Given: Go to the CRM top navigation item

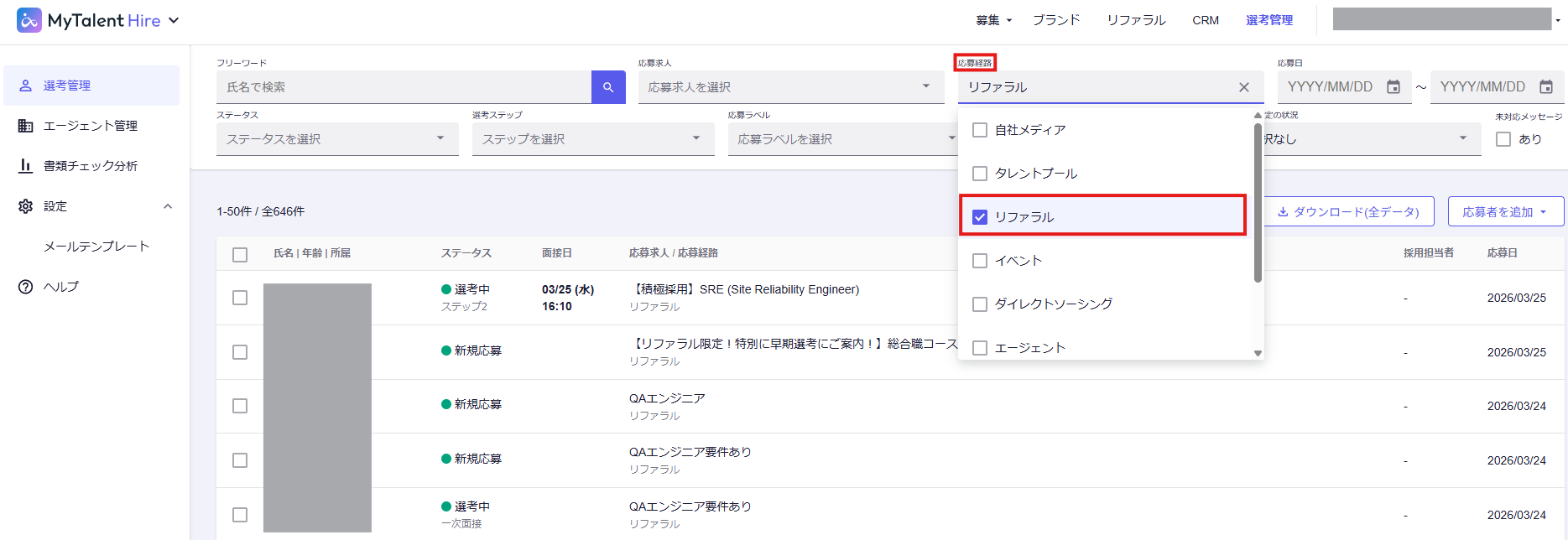Looking at the screenshot, I should coord(1206,20).
